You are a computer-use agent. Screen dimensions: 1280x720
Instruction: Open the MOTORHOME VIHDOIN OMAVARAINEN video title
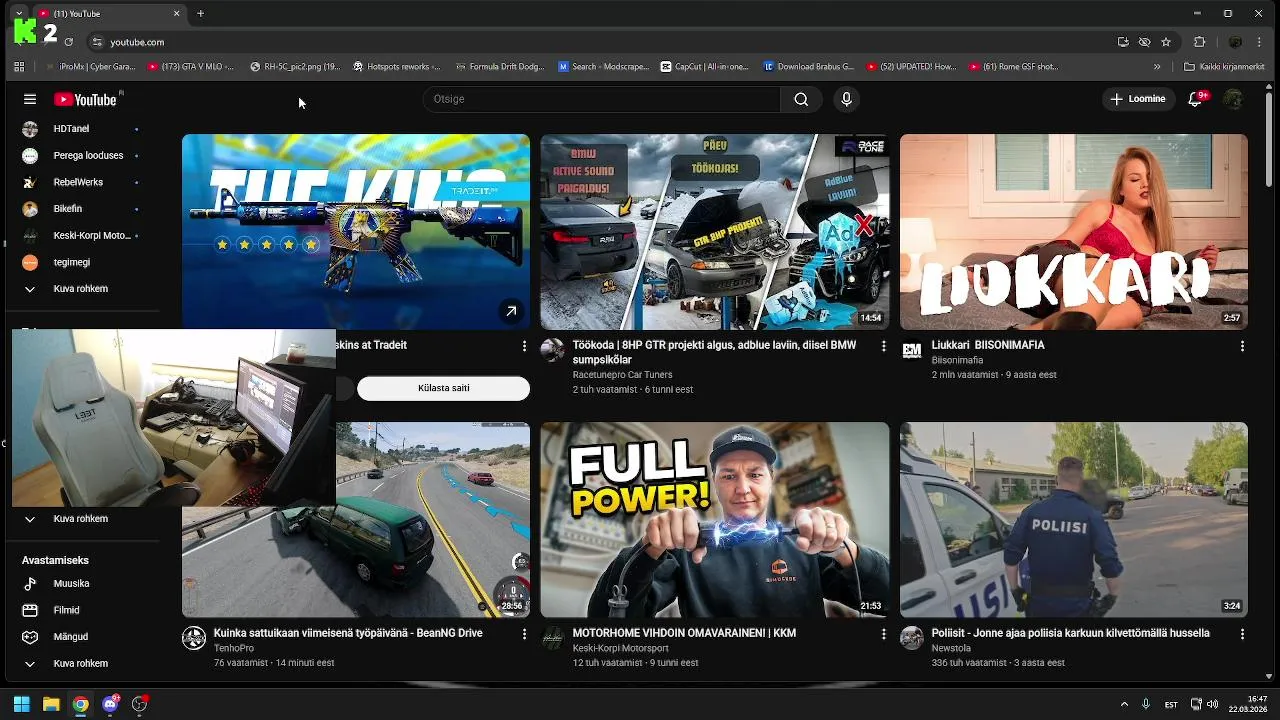pyautogui.click(x=684, y=633)
